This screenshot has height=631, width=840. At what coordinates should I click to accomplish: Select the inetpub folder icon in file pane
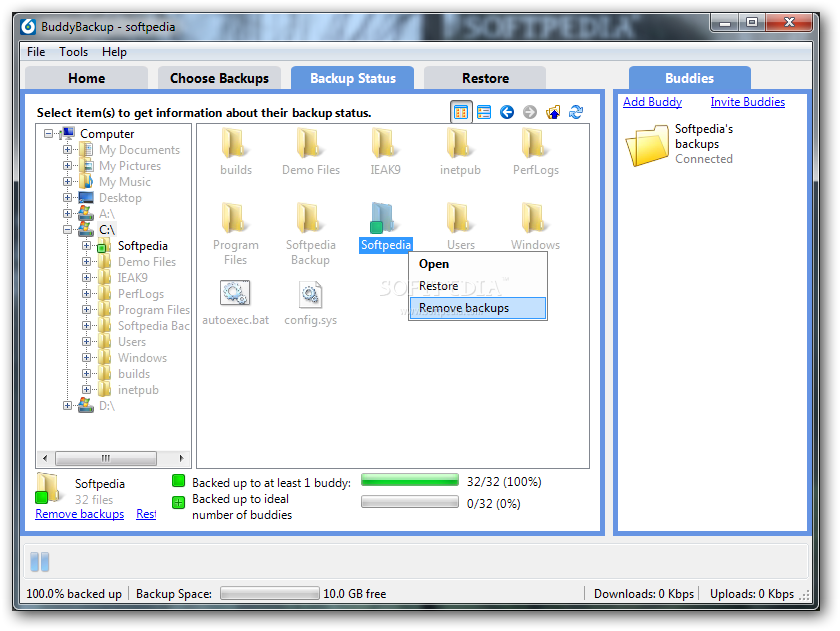[460, 143]
